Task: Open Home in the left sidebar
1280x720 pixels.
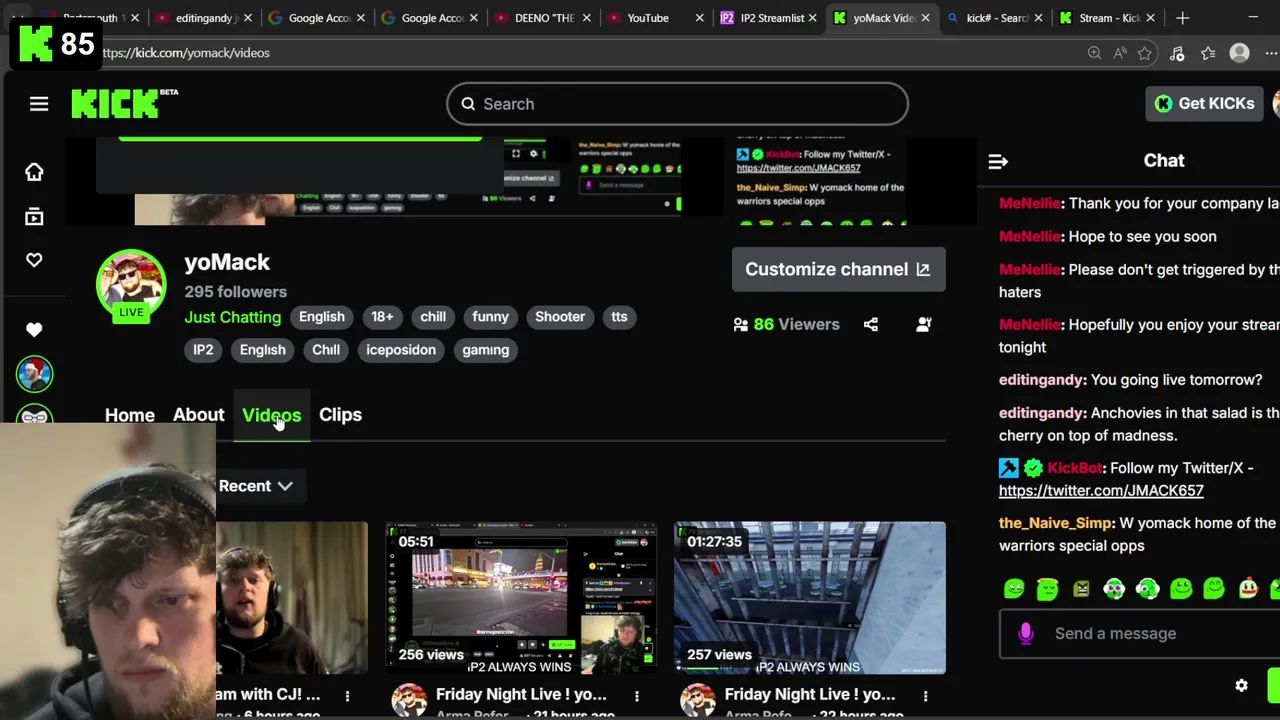Action: click(34, 172)
